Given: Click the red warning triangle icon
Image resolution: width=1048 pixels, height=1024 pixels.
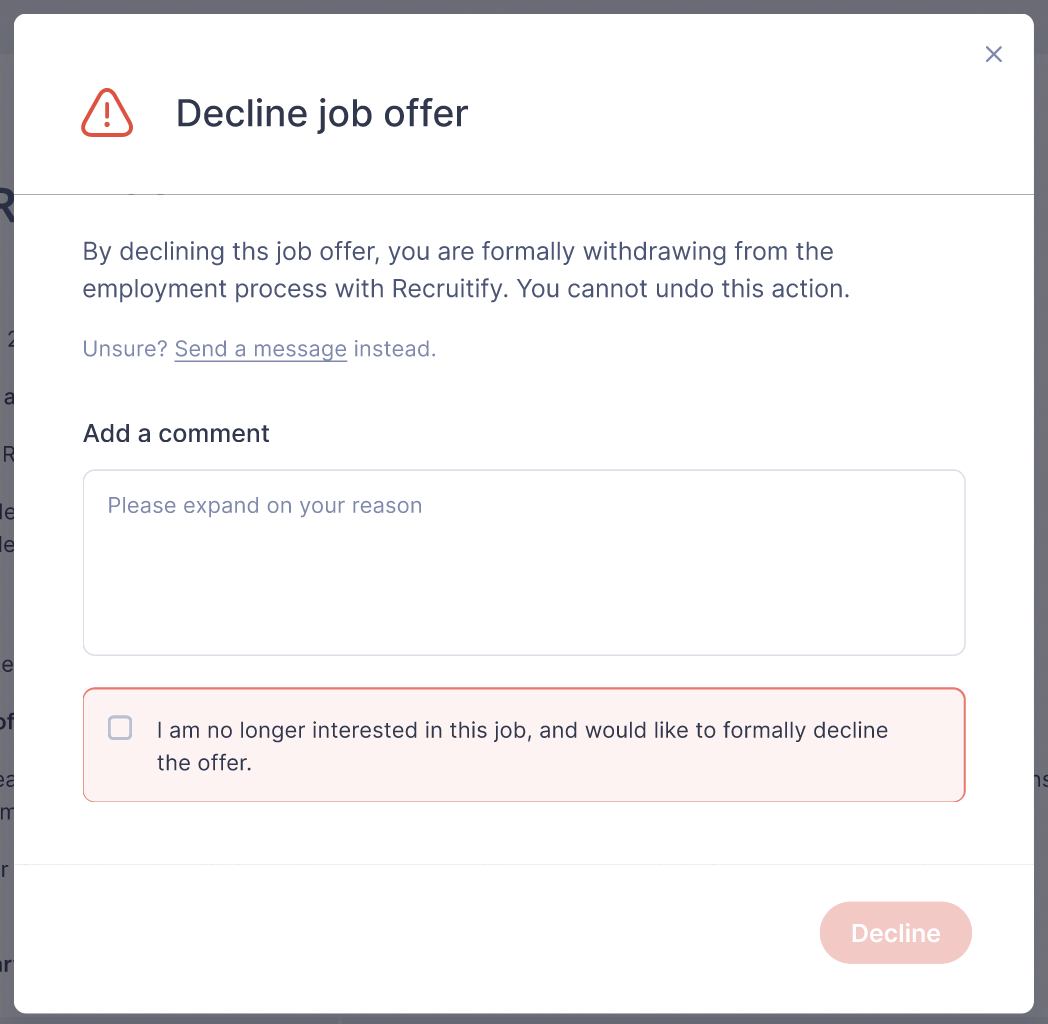Looking at the screenshot, I should tap(107, 113).
